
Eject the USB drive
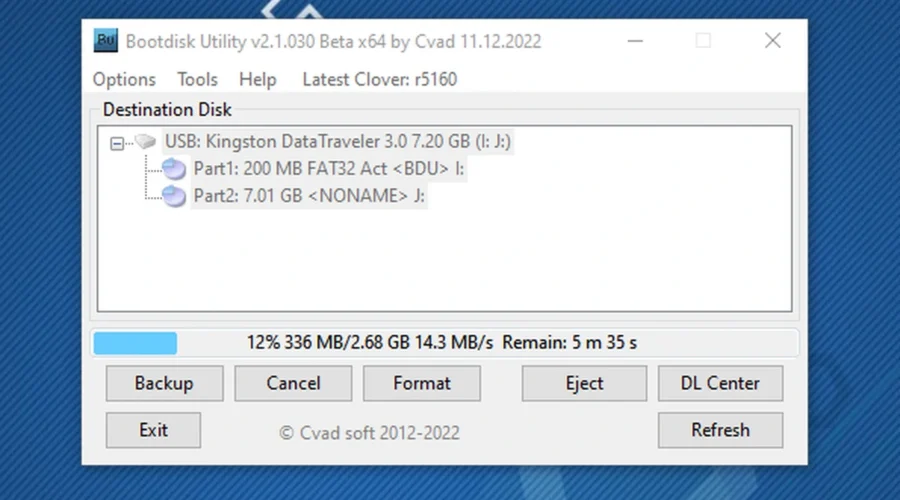584,383
